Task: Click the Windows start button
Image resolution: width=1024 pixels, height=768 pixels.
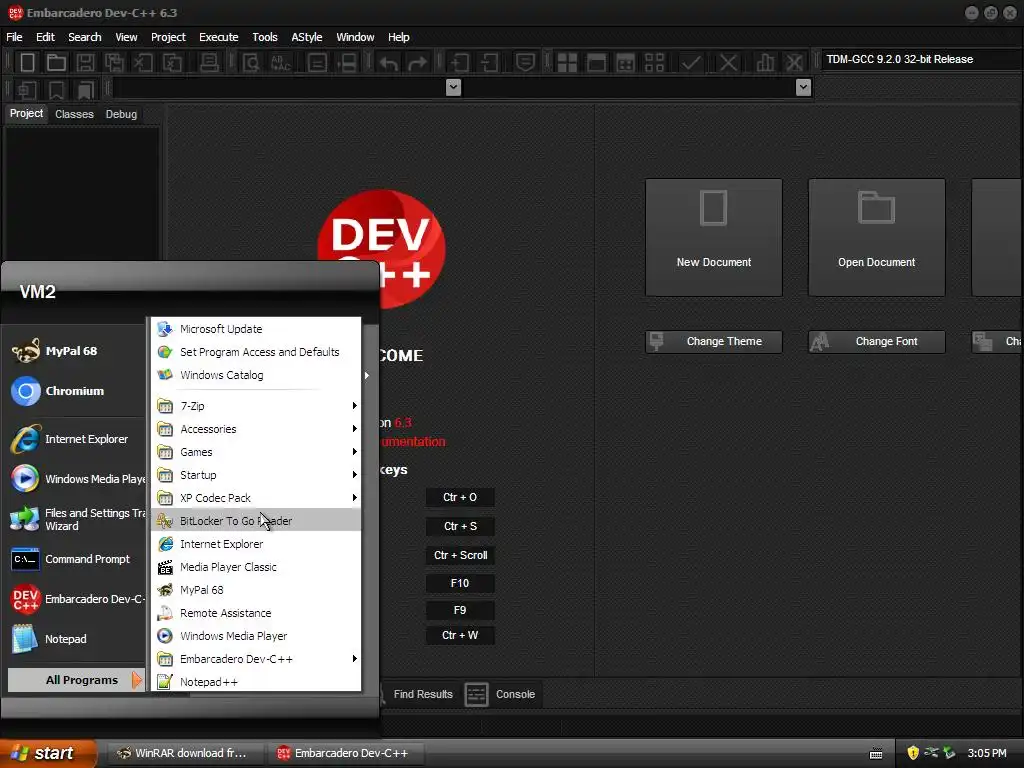Action: click(47, 753)
